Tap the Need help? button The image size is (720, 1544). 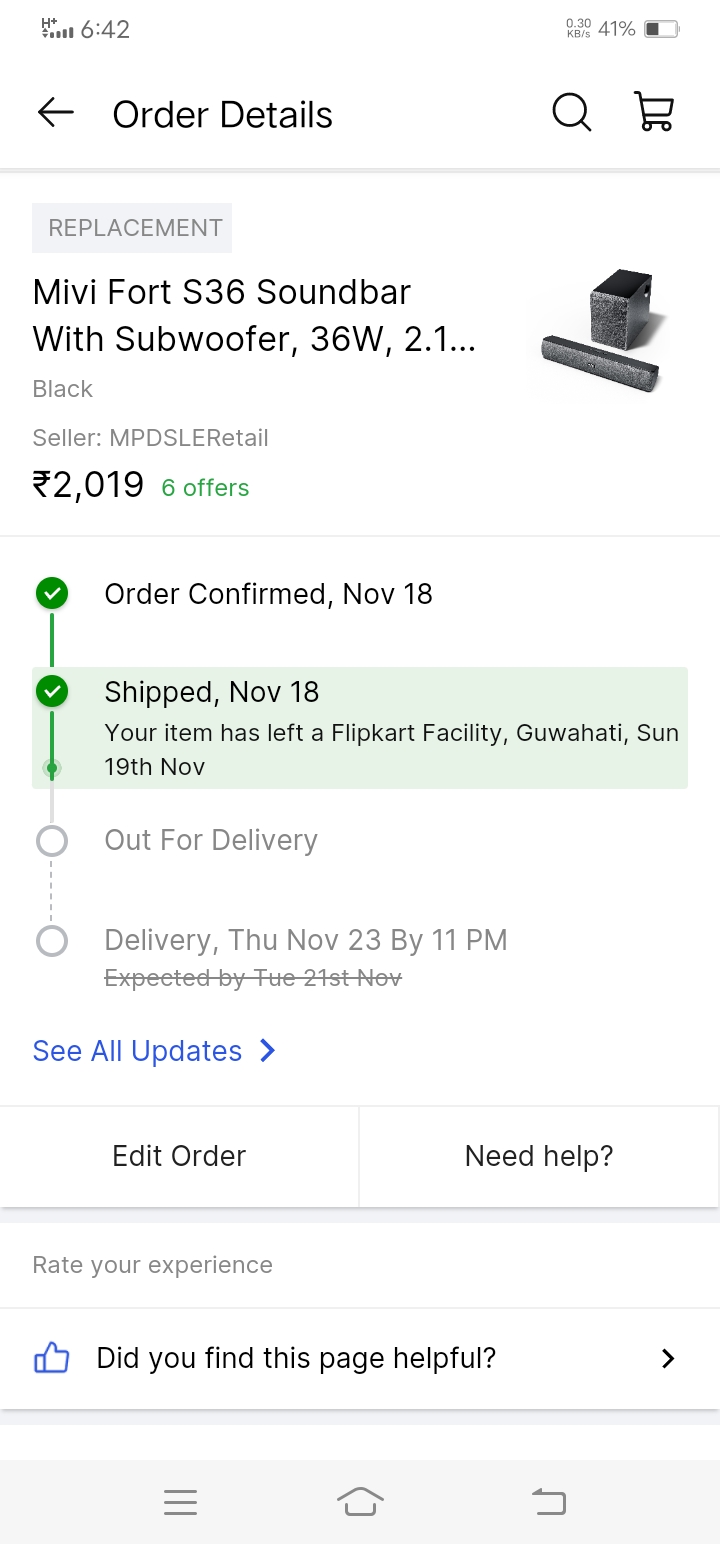coord(539,1156)
